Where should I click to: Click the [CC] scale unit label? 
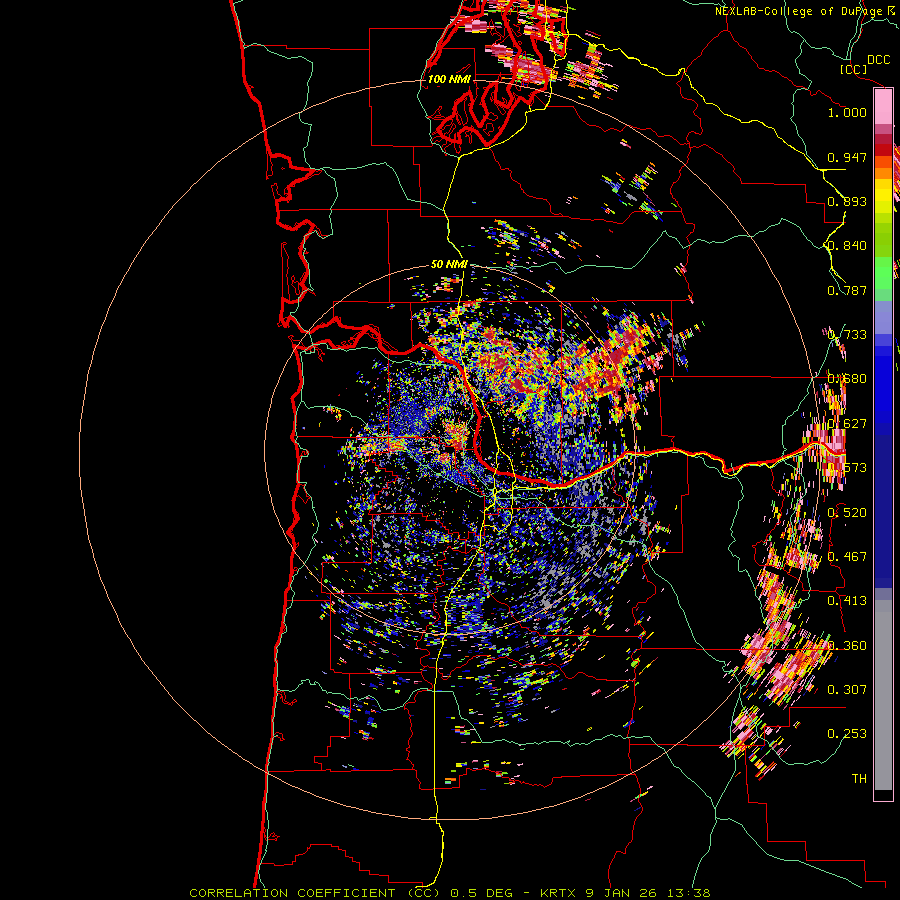[x=853, y=69]
